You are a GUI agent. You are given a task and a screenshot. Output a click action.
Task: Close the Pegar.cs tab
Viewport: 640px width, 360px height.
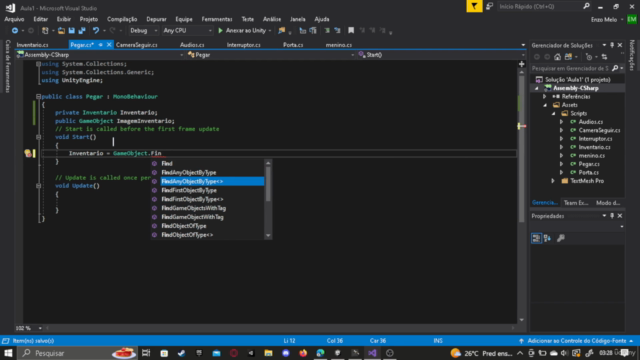(109, 45)
